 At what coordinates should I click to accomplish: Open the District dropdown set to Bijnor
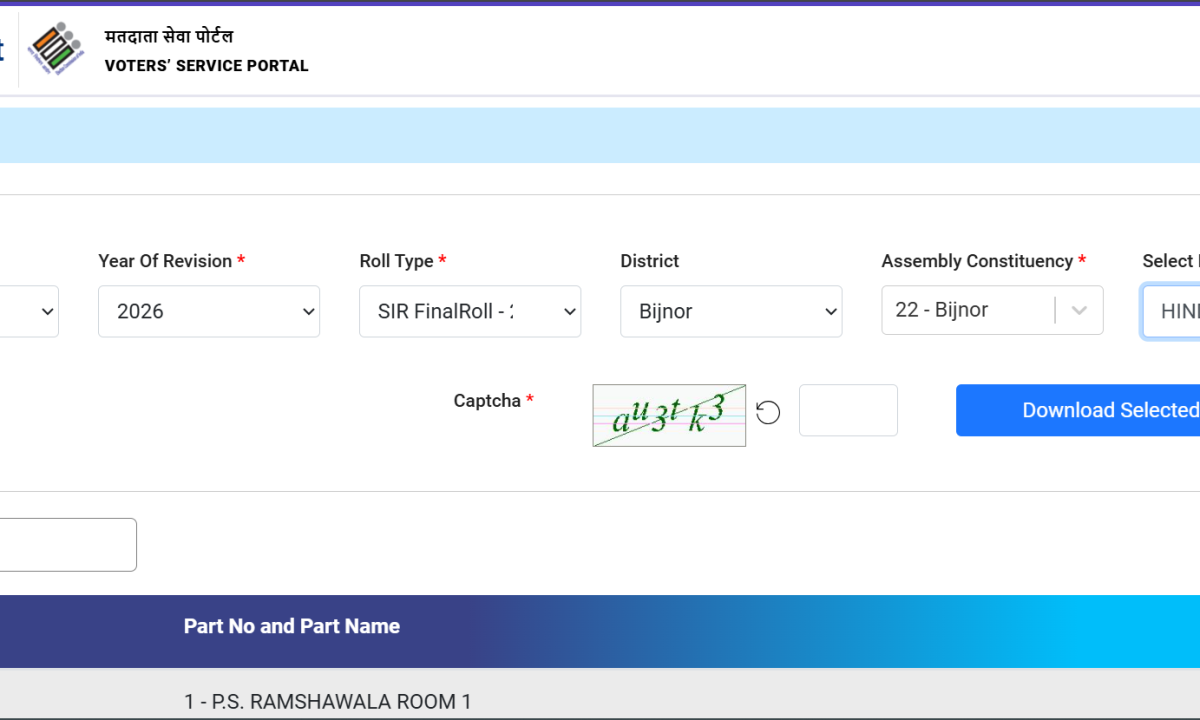coord(731,312)
